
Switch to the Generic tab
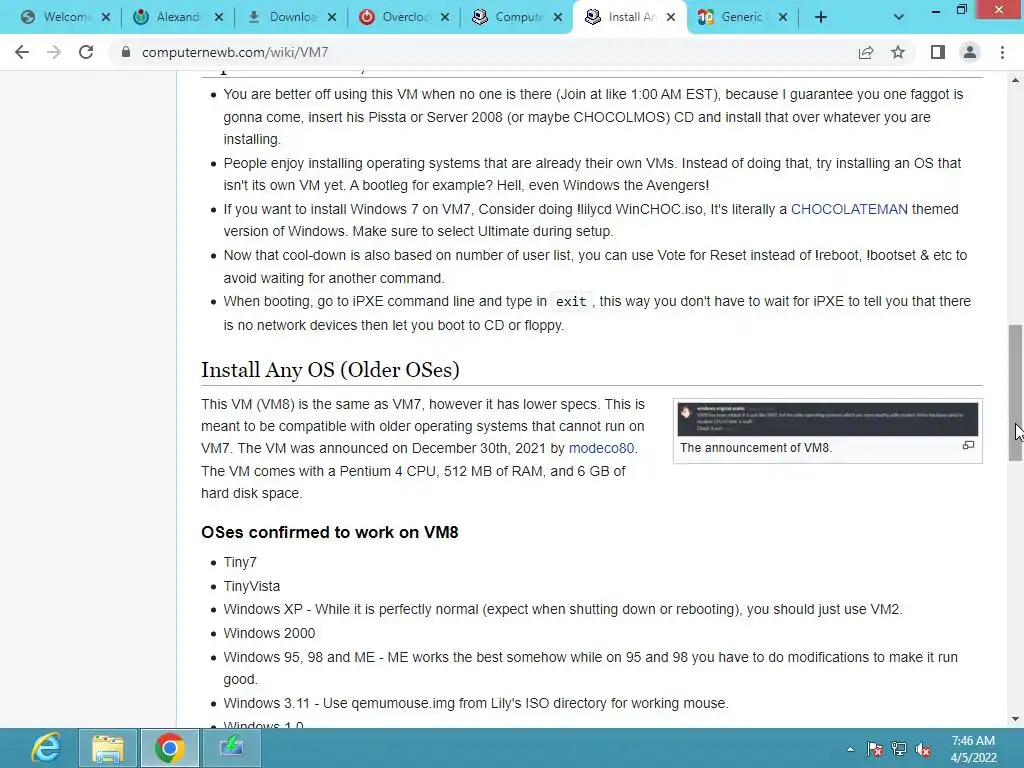731,18
